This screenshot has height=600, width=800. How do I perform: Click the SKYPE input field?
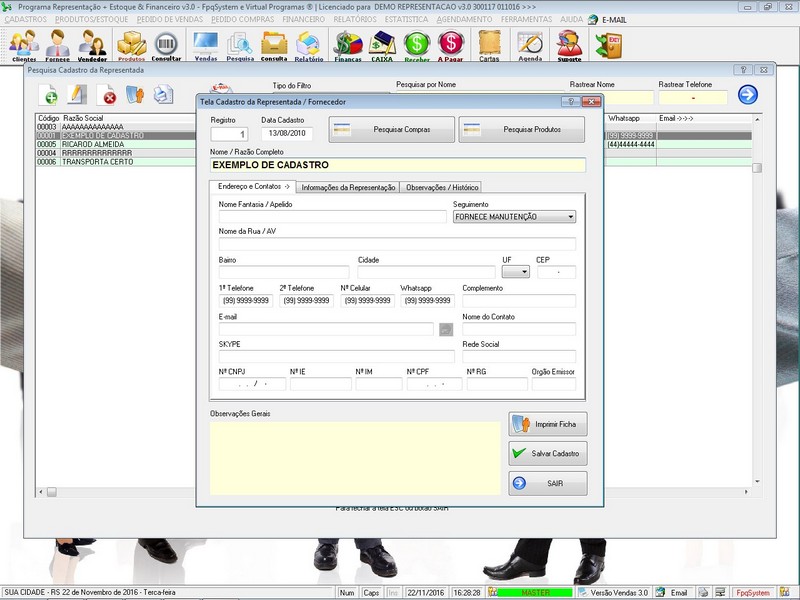point(336,356)
